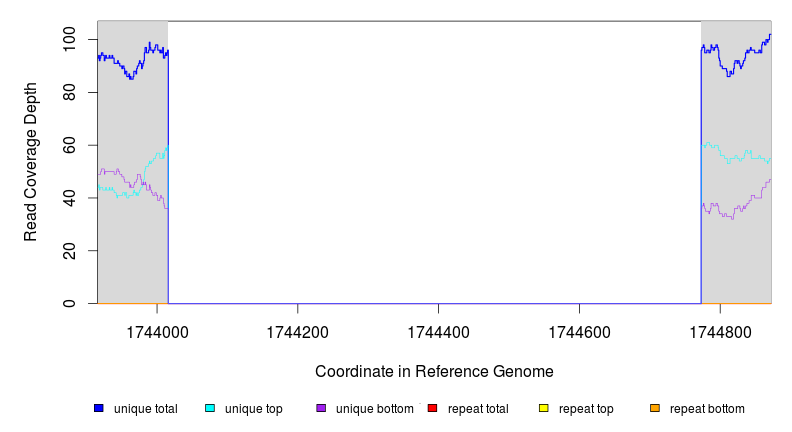This screenshot has width=792, height=432.
Task: Click the 1744600 x-axis tick label
Action: (x=579, y=330)
